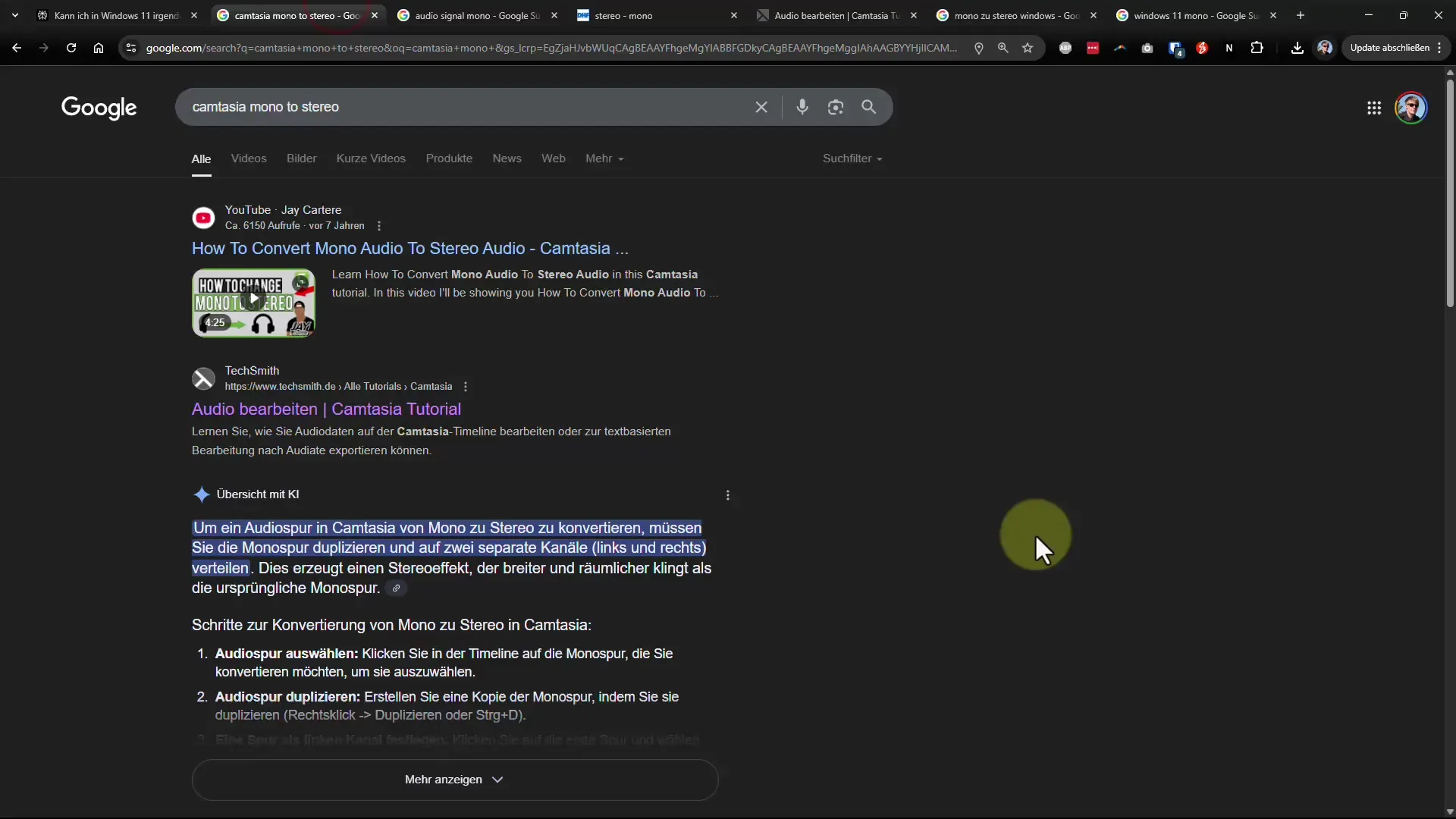
Task: Click the source link chip after Monospur
Action: click(396, 588)
